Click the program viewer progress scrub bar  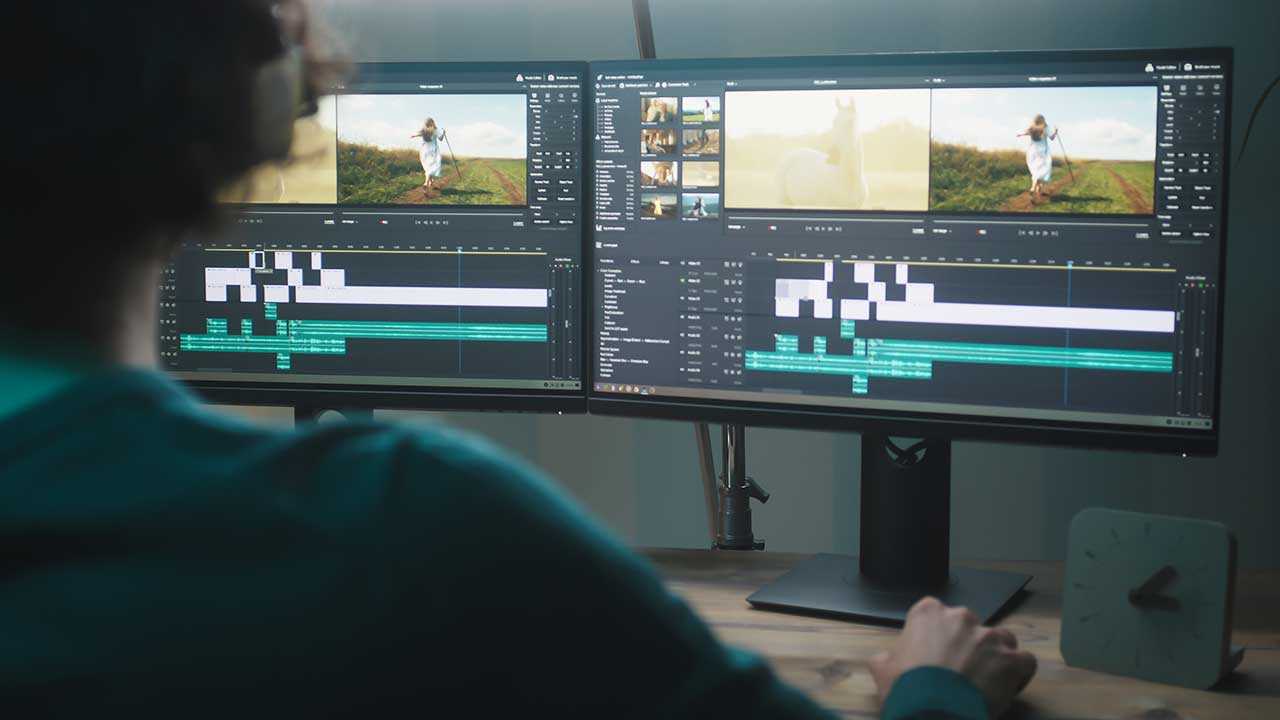coord(1040,222)
